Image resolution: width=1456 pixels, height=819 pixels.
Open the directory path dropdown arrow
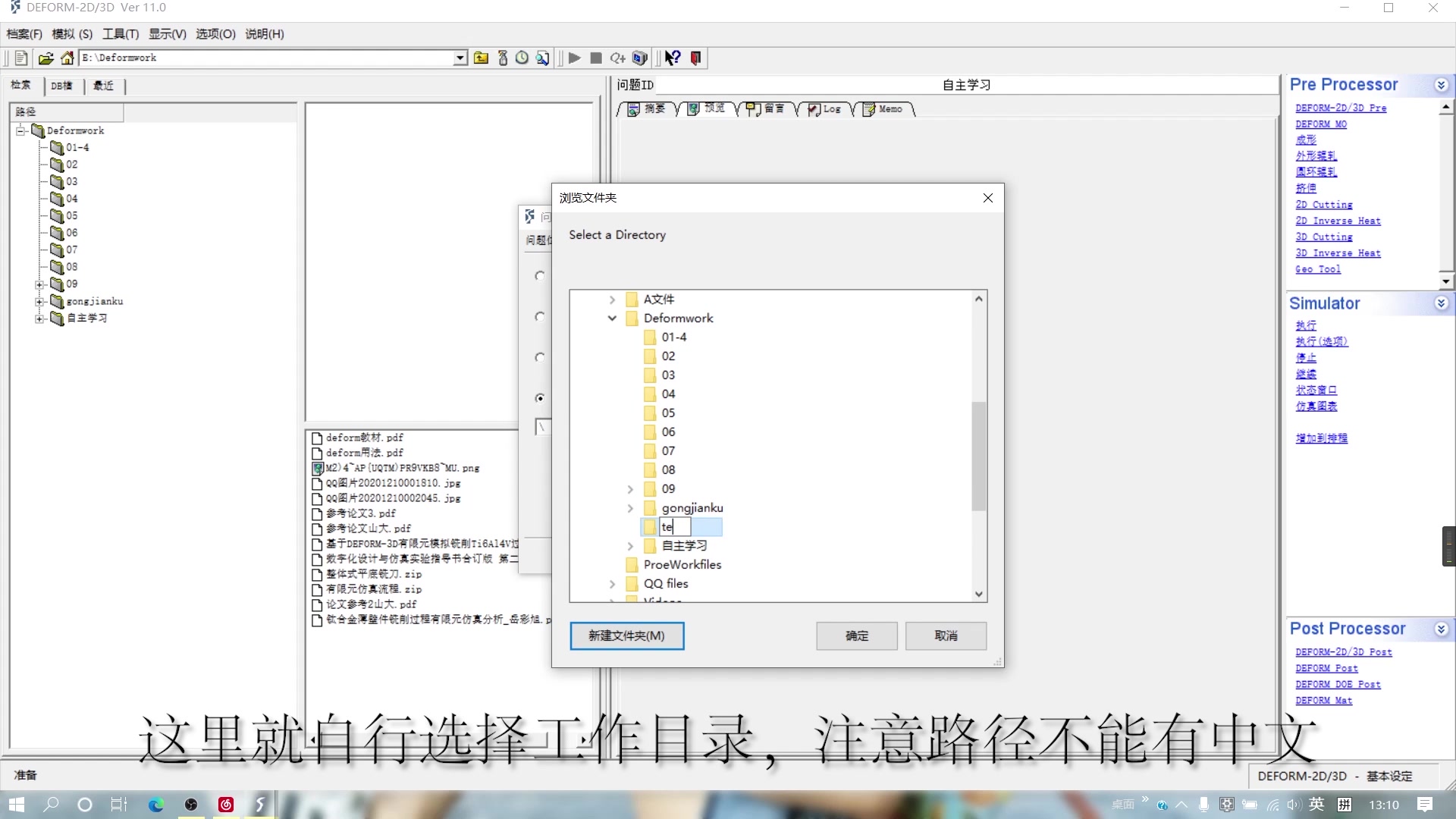pos(460,58)
